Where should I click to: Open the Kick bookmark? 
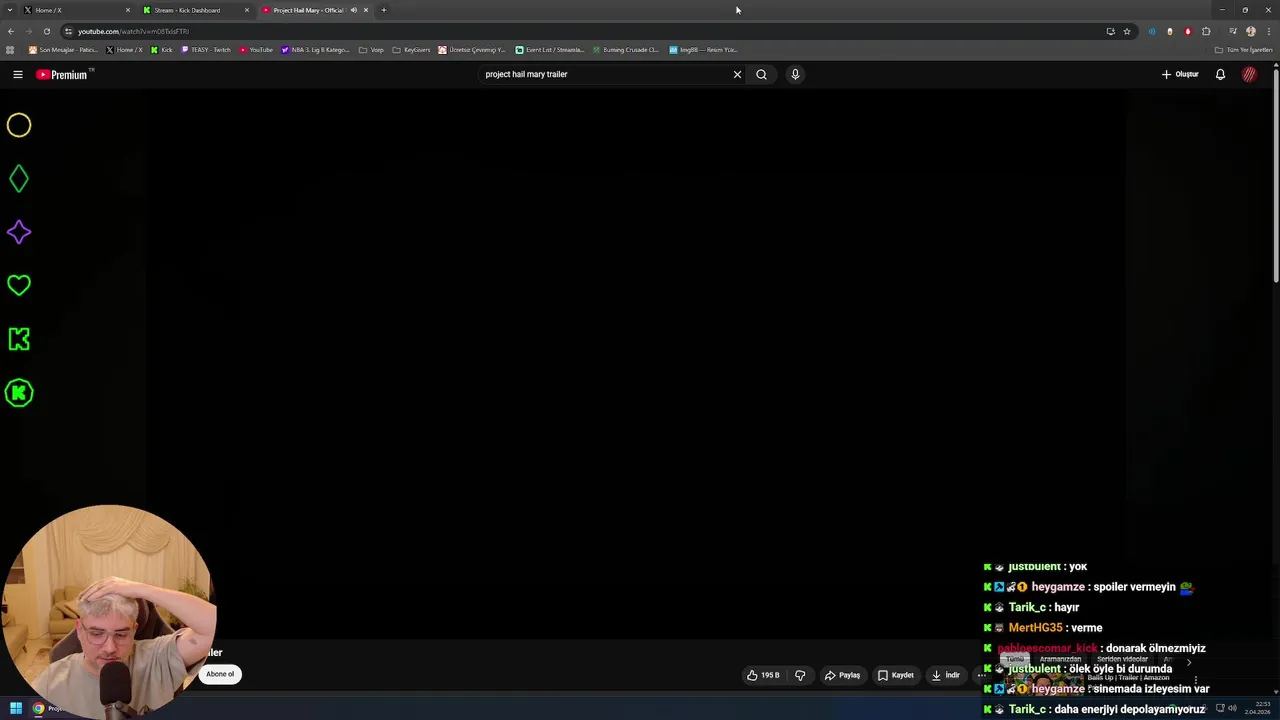161,49
